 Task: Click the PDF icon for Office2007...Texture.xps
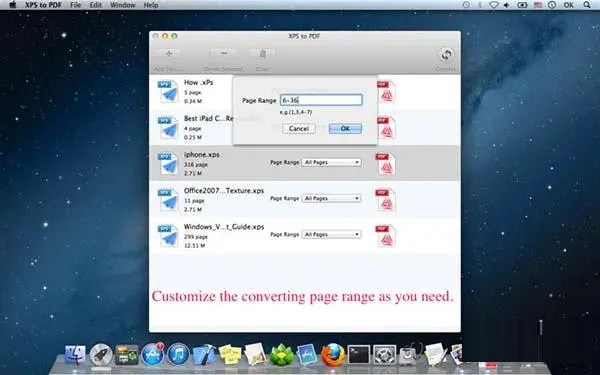[385, 200]
